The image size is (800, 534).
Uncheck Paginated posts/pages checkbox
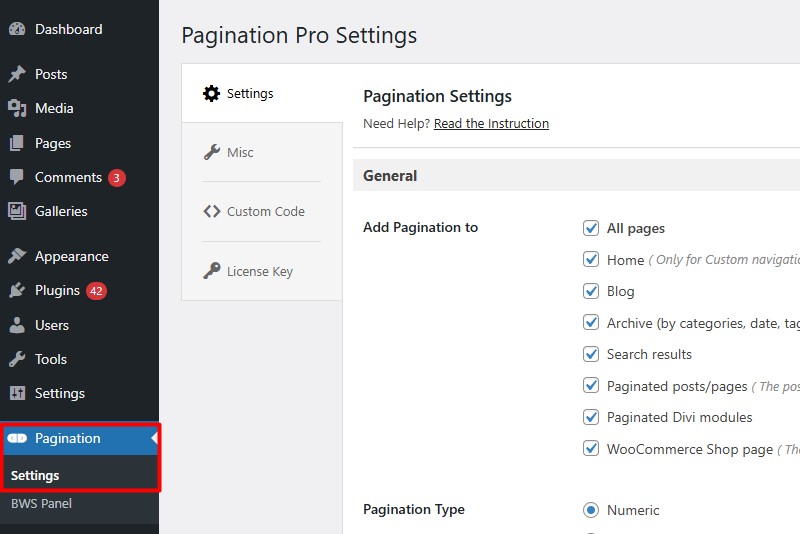[x=591, y=385]
